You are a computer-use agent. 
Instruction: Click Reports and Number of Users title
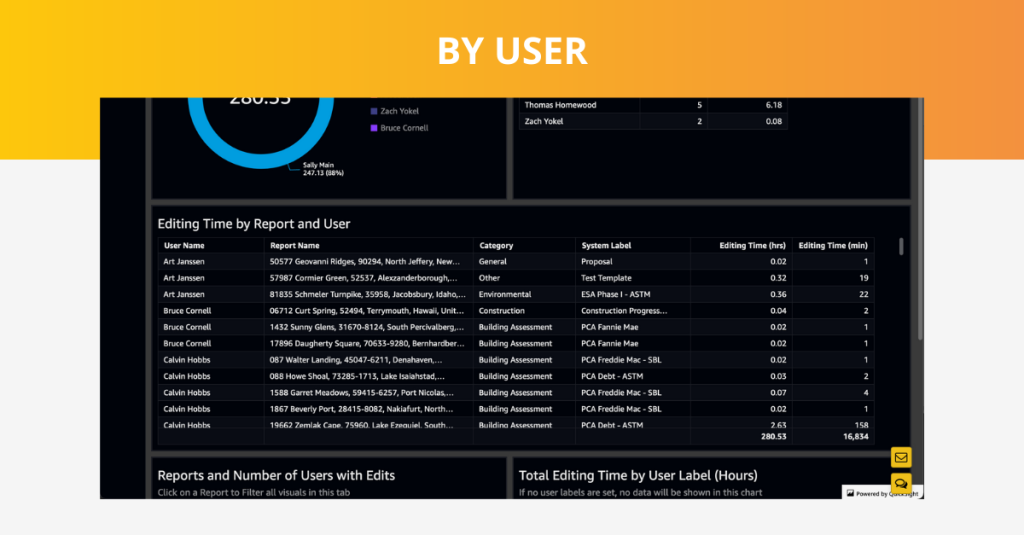[x=276, y=476]
